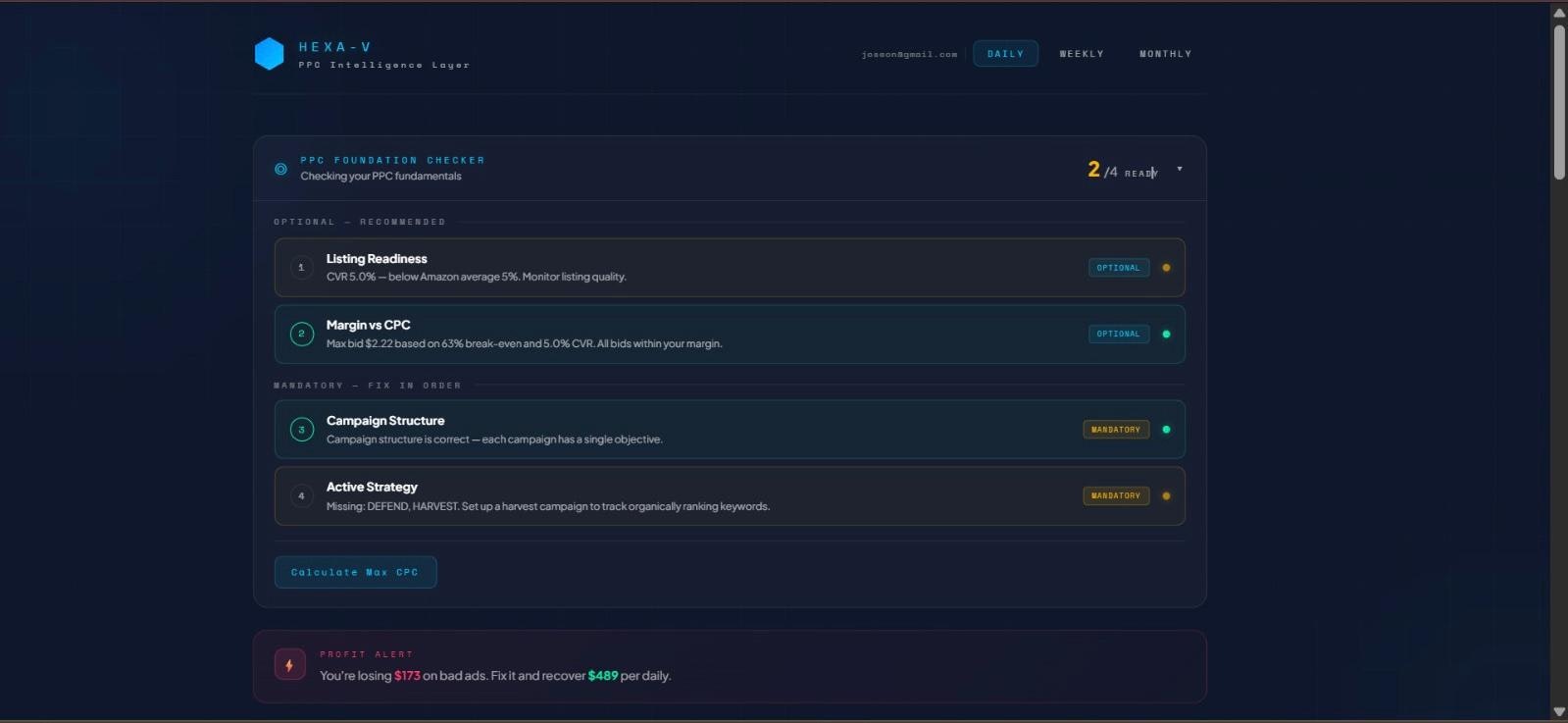1568x723 pixels.
Task: Click the Calculate Max CPC button
Action: (x=355, y=572)
